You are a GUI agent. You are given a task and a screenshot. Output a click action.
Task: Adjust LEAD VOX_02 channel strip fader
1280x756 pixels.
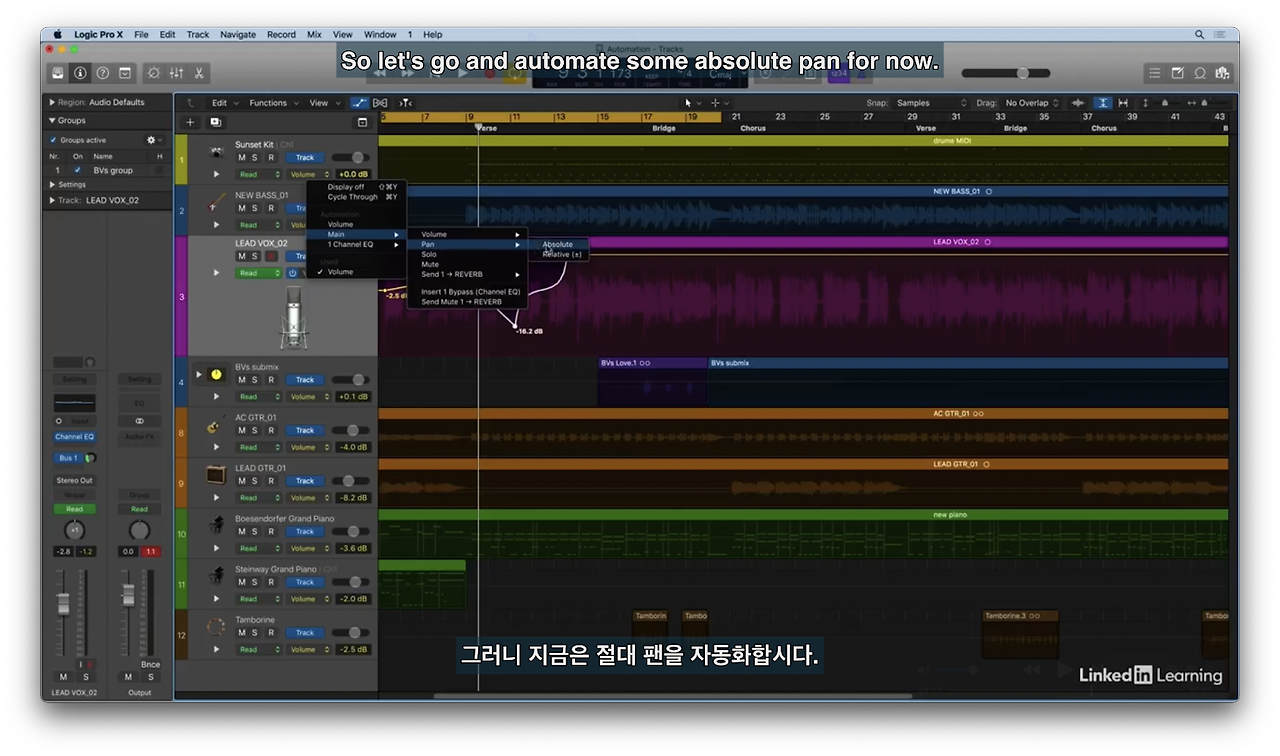tap(63, 603)
